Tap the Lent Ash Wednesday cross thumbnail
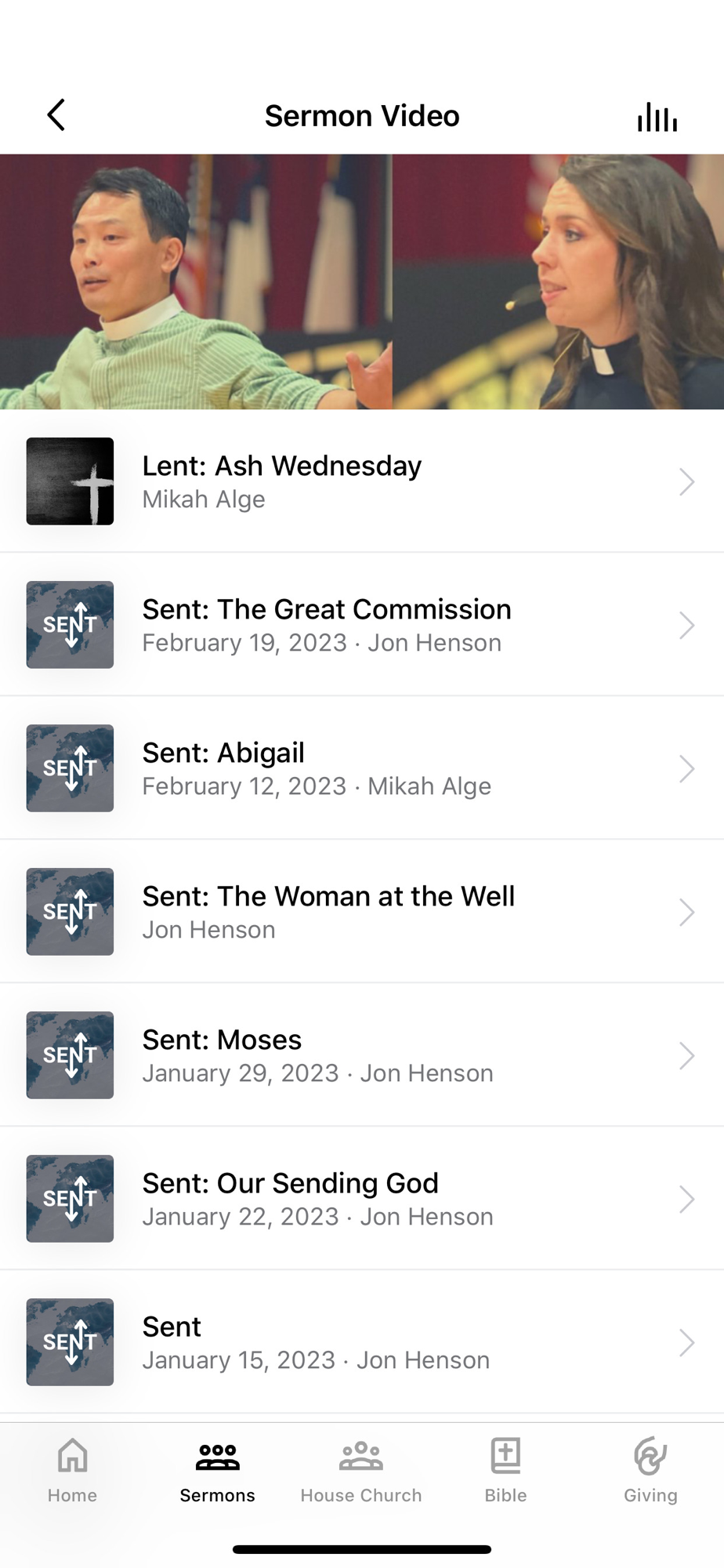 coord(70,481)
